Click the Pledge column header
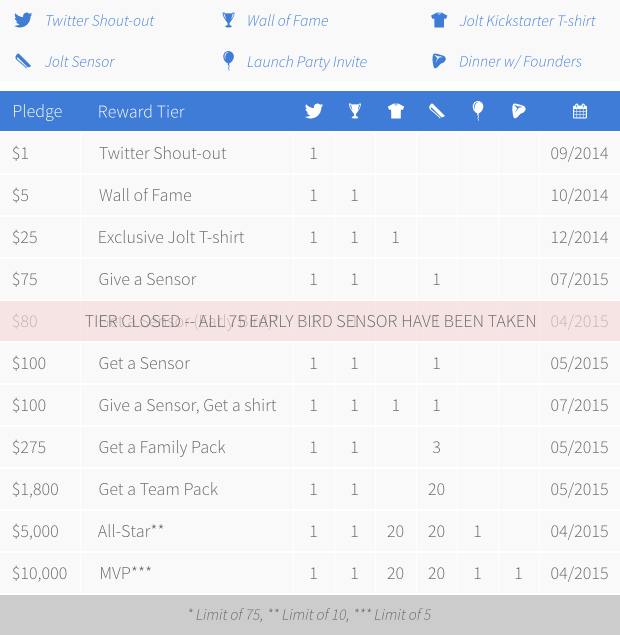 click(x=37, y=111)
